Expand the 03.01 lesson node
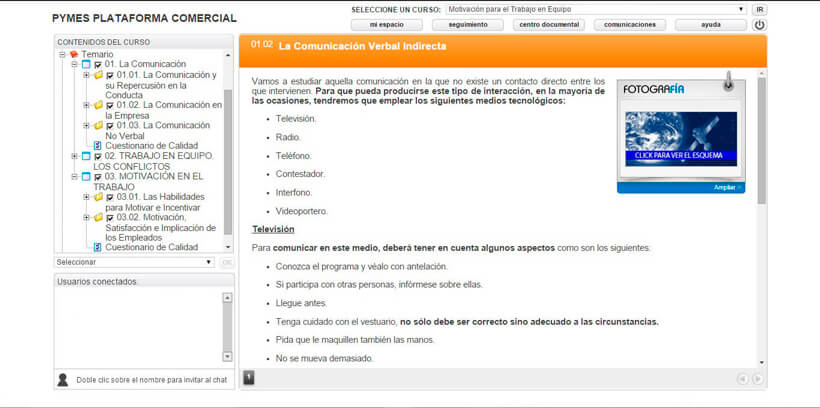This screenshot has height=408, width=820. tap(86, 197)
